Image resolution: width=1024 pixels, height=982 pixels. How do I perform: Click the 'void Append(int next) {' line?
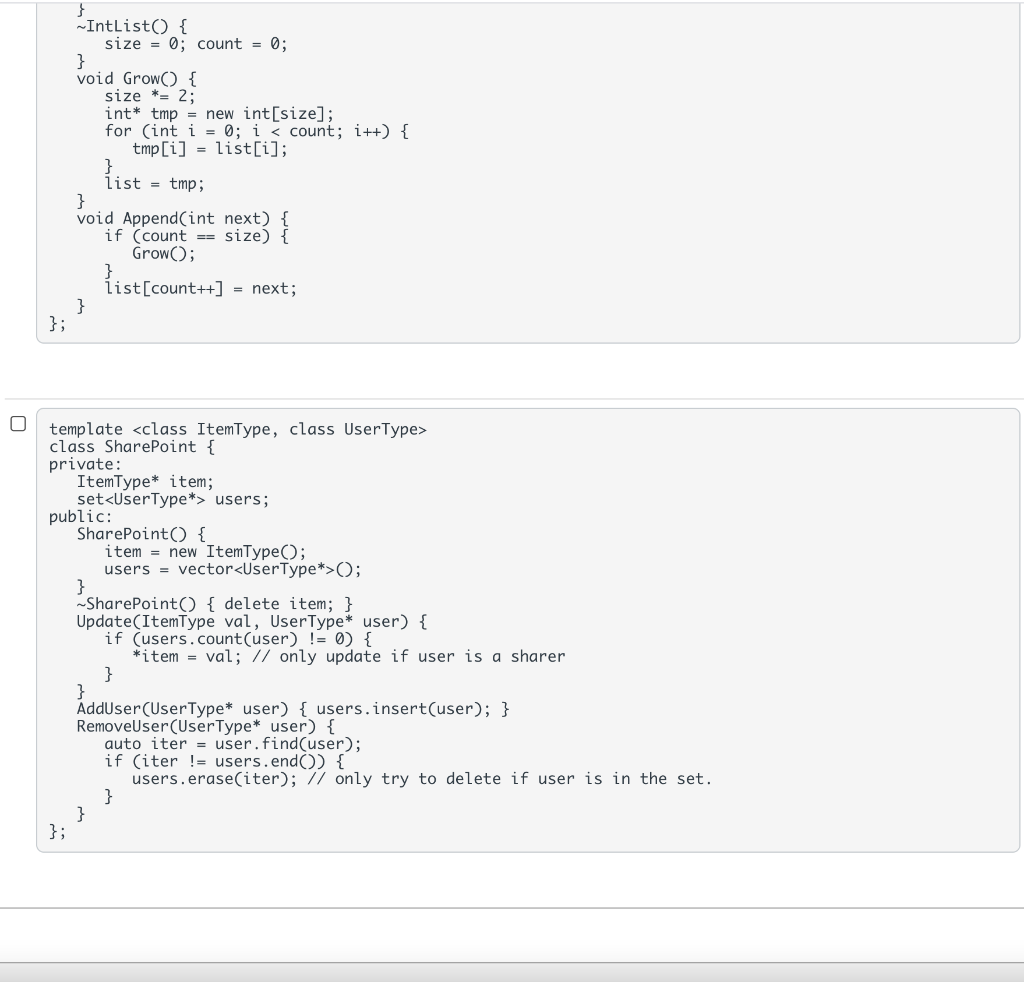pos(183,219)
